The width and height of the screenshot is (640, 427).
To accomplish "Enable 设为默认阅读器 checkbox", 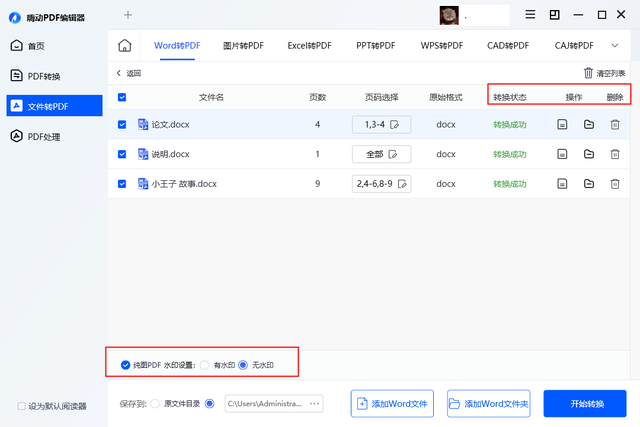I will [x=22, y=406].
